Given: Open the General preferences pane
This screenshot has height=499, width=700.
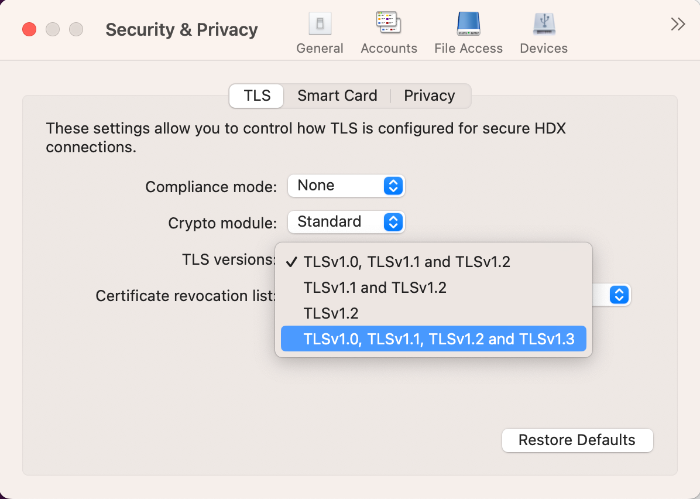Looking at the screenshot, I should (319, 33).
